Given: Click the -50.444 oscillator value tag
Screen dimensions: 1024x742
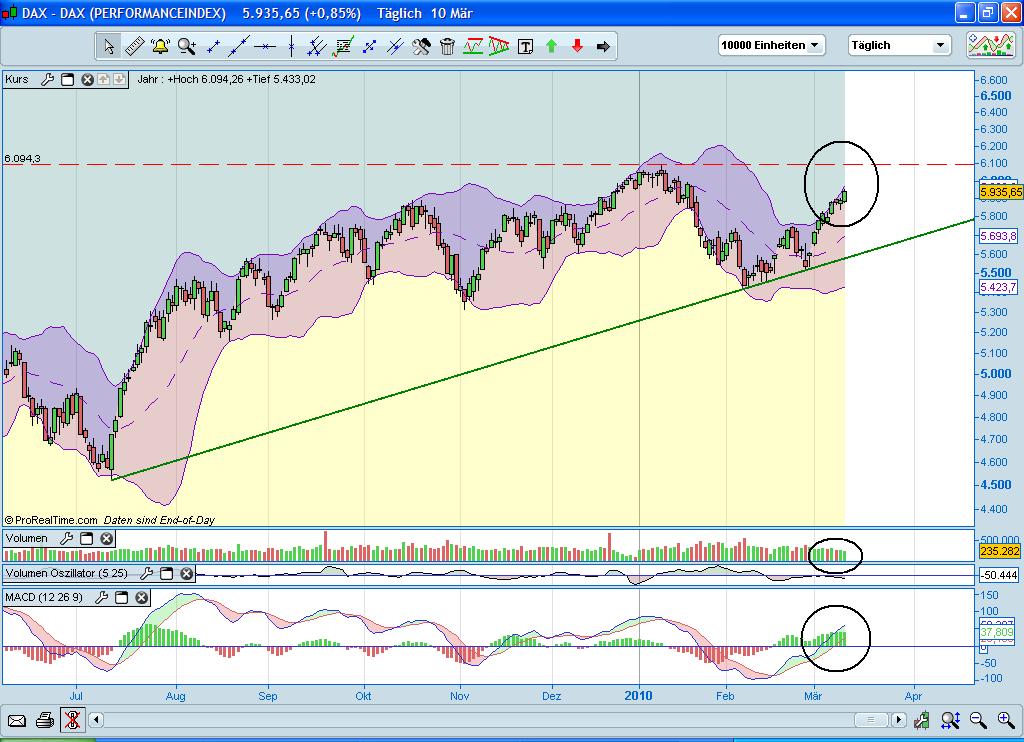Looking at the screenshot, I should tap(999, 575).
